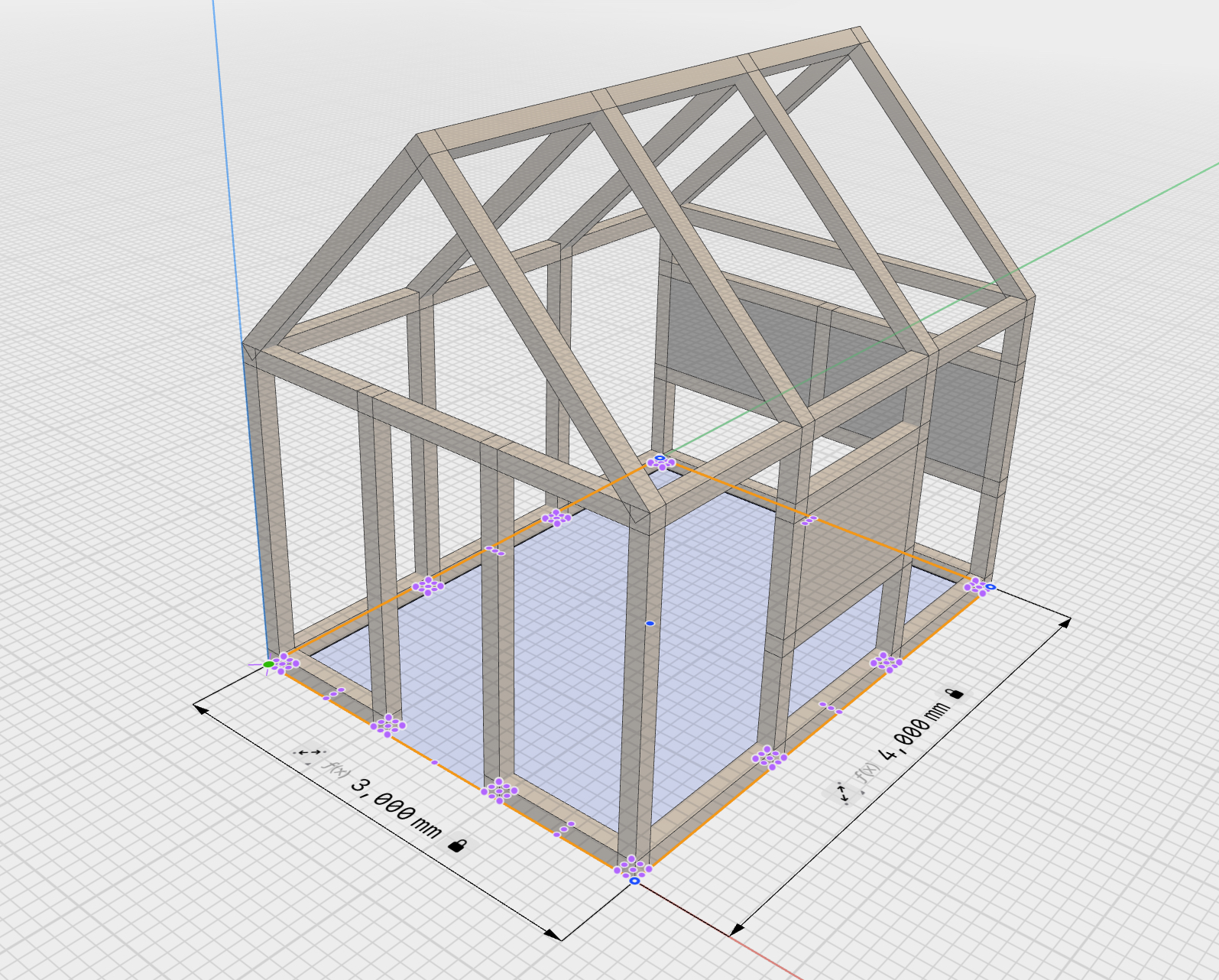Viewport: 1219px width, 980px height.
Task: Click the f(x) icon beside 4,000 mm
Action: [x=866, y=774]
